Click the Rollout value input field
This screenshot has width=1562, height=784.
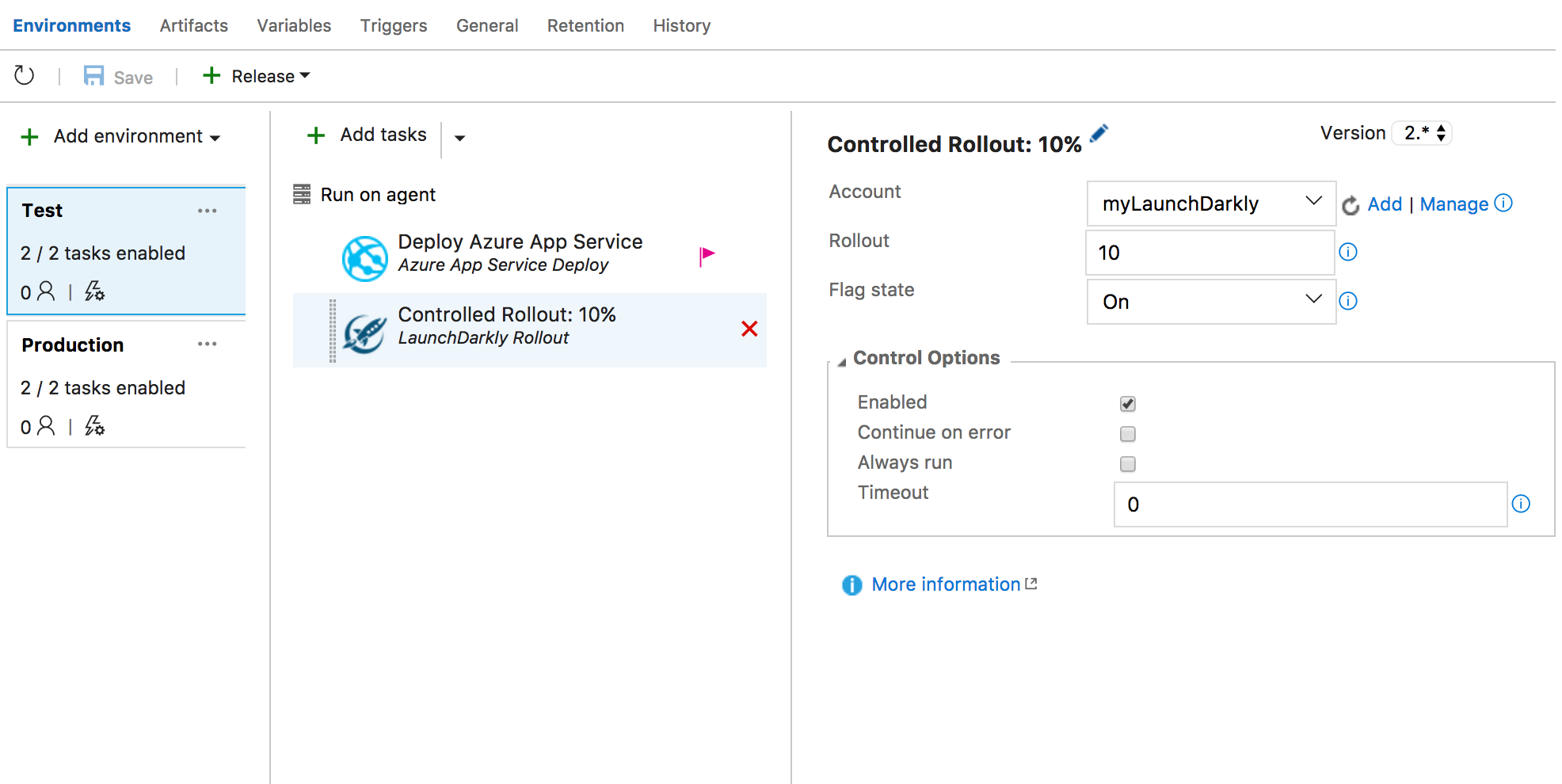point(1210,253)
